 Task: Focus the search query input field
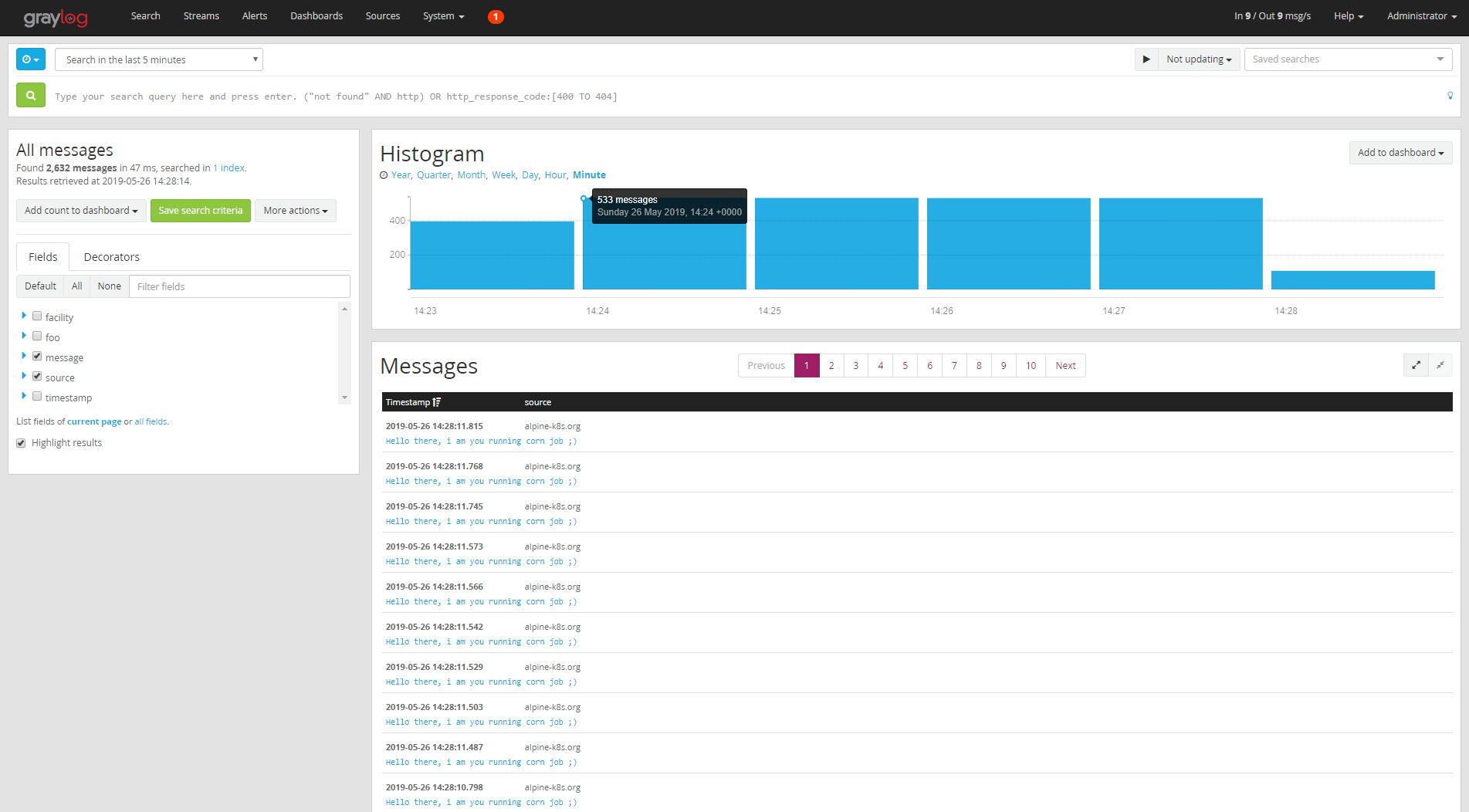click(745, 96)
